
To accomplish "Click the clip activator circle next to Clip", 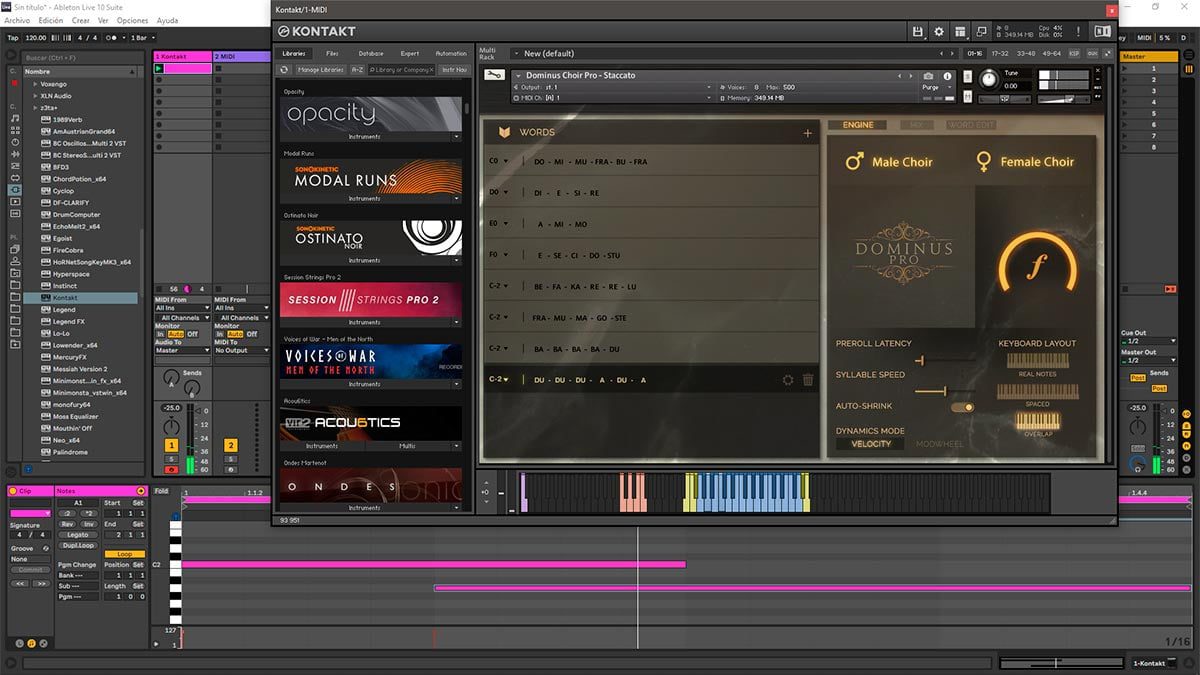I will pyautogui.click(x=15, y=491).
